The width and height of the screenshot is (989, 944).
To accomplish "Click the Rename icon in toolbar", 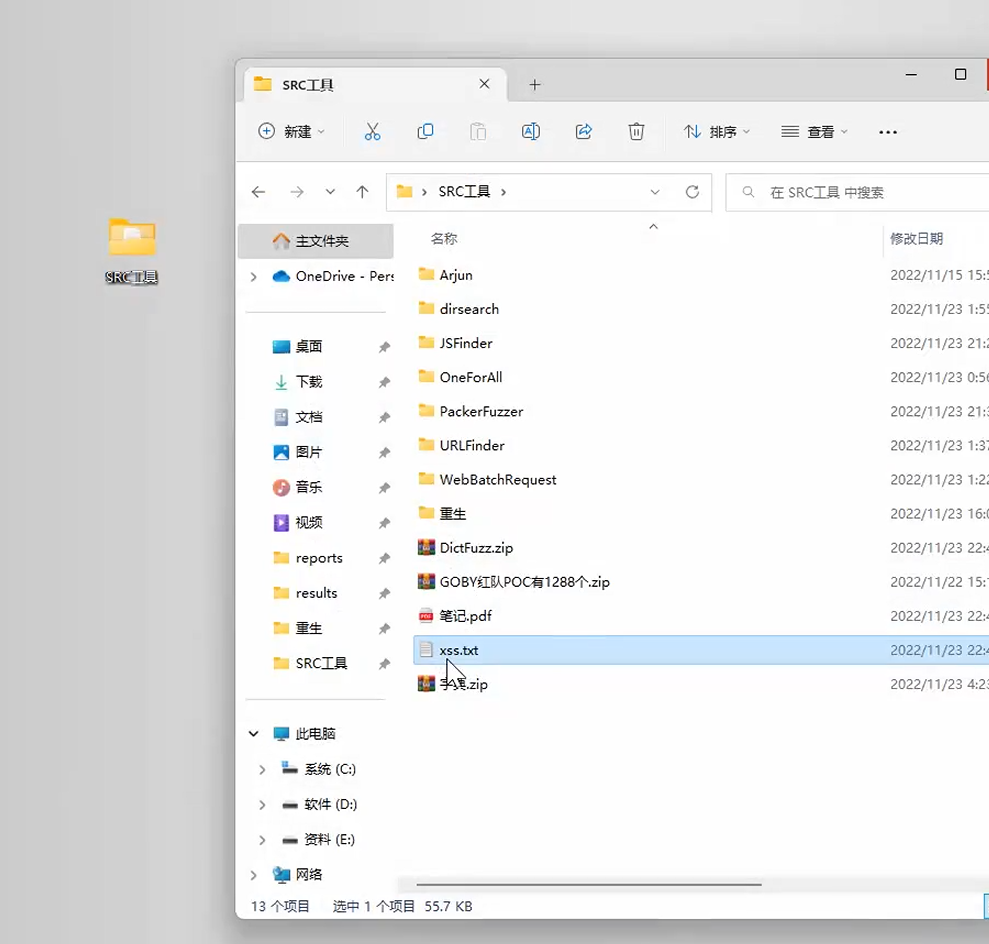I will [x=530, y=131].
